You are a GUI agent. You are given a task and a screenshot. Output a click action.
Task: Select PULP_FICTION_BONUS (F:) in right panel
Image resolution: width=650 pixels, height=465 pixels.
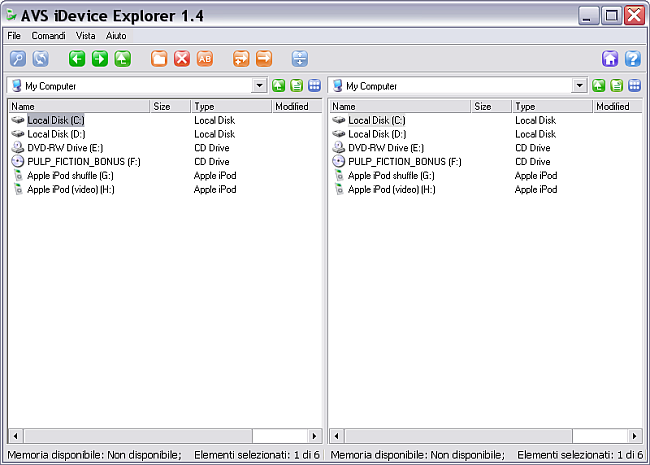pos(405,162)
